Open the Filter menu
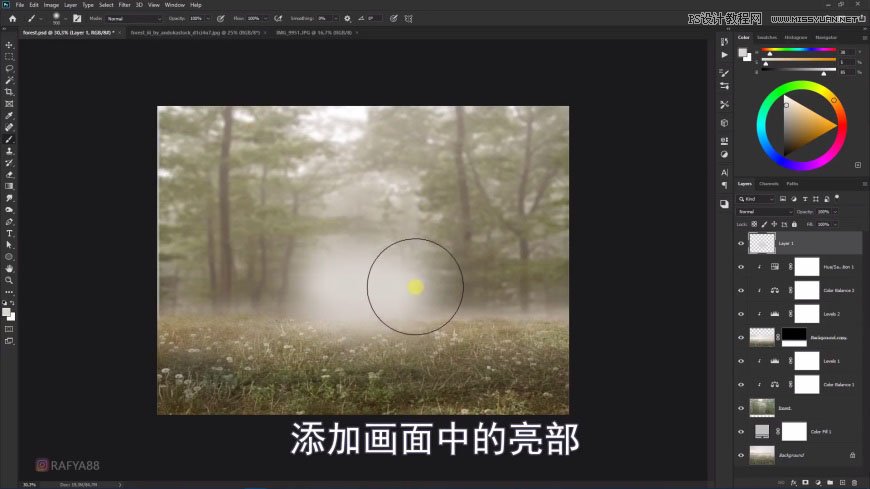 (124, 5)
